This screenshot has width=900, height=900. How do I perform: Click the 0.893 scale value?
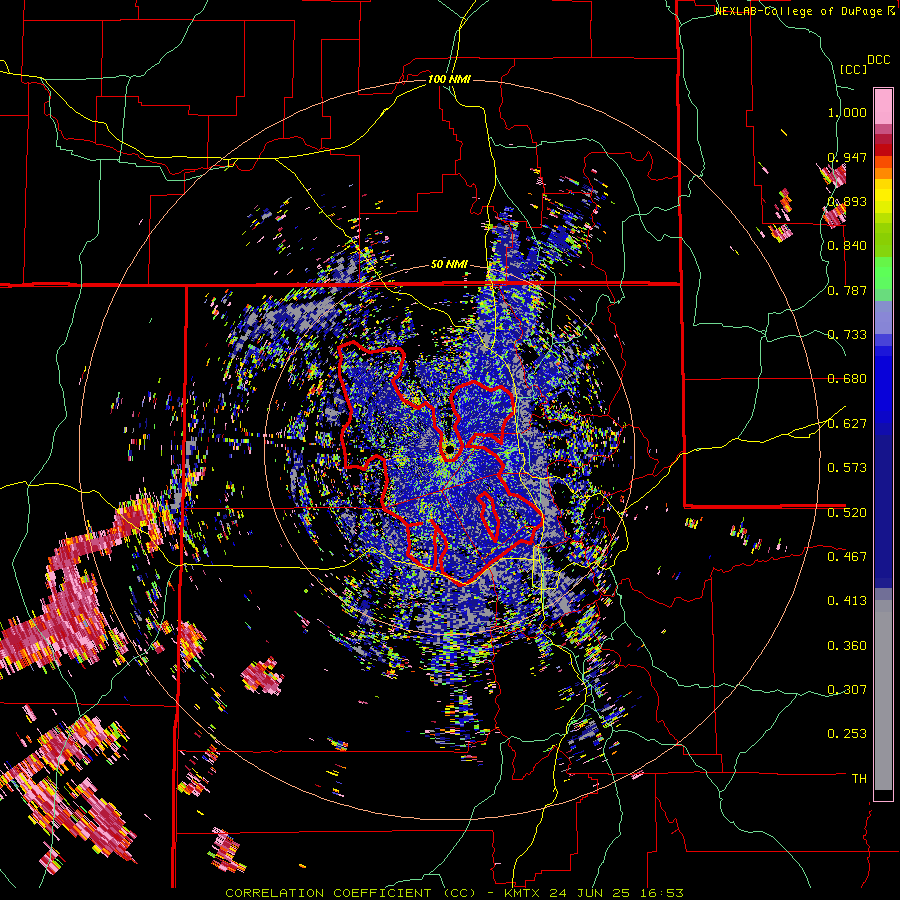tap(847, 201)
